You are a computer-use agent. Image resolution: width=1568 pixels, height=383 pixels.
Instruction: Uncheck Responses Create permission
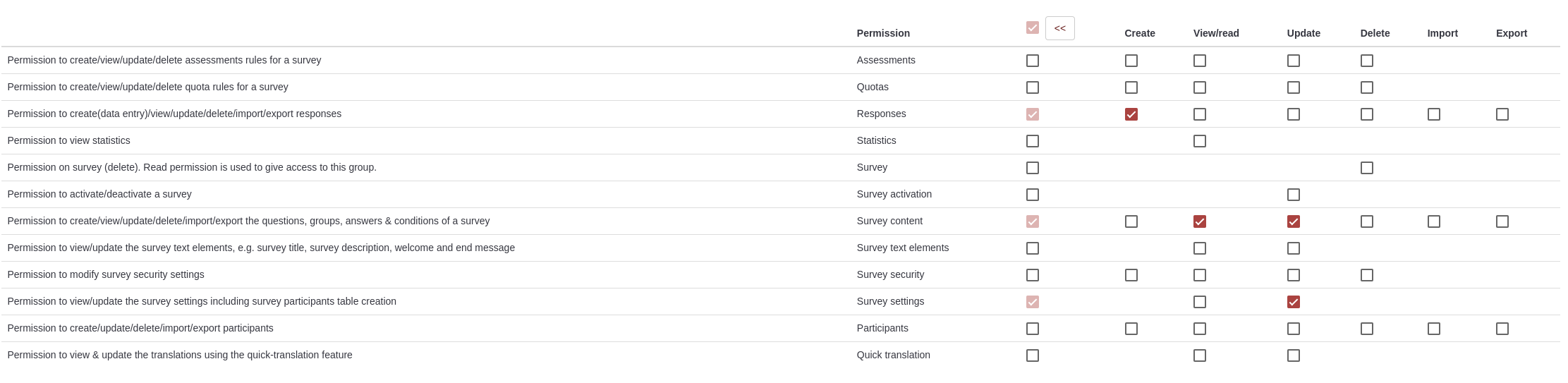1131,114
